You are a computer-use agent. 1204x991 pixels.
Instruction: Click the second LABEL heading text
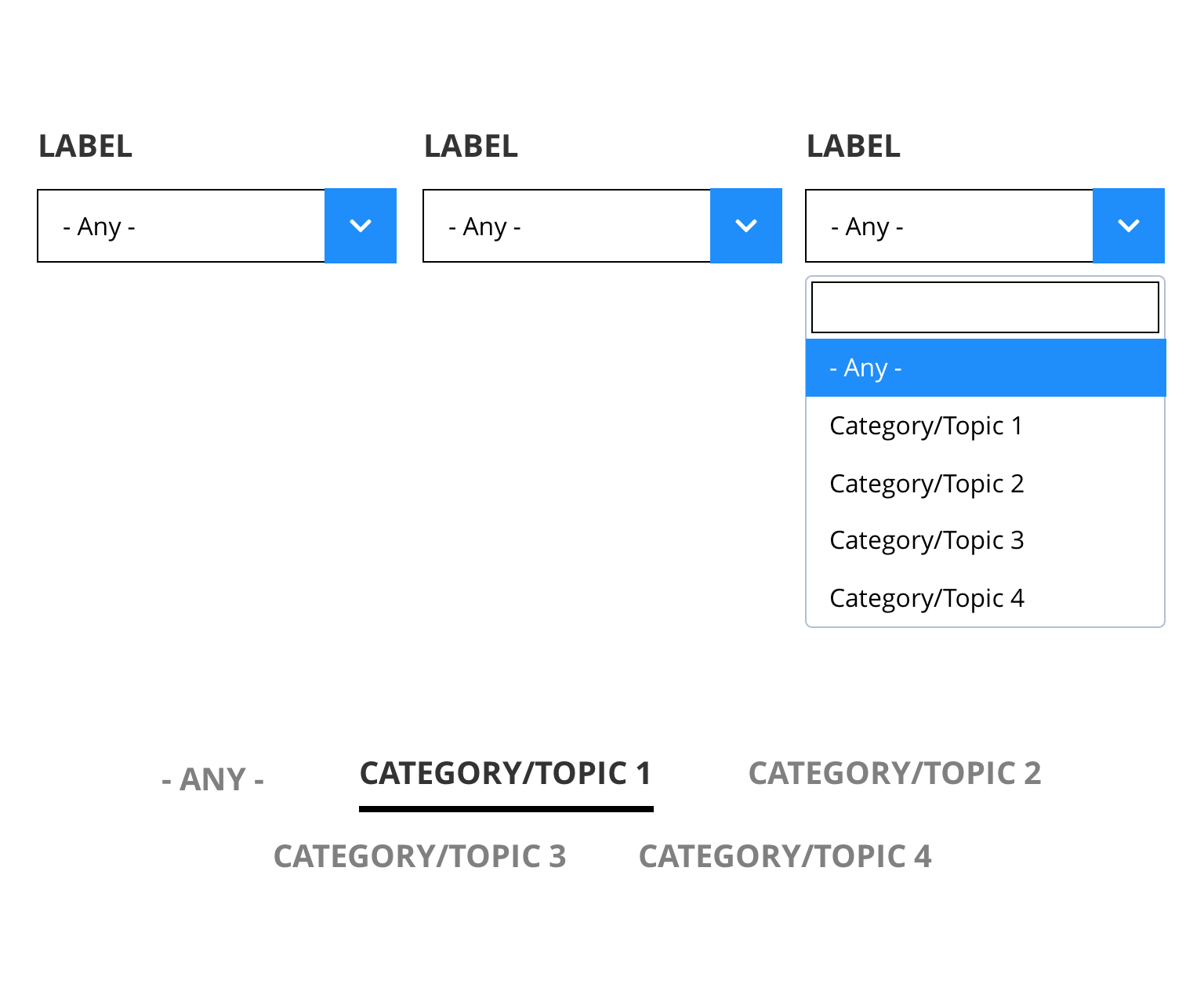click(471, 147)
